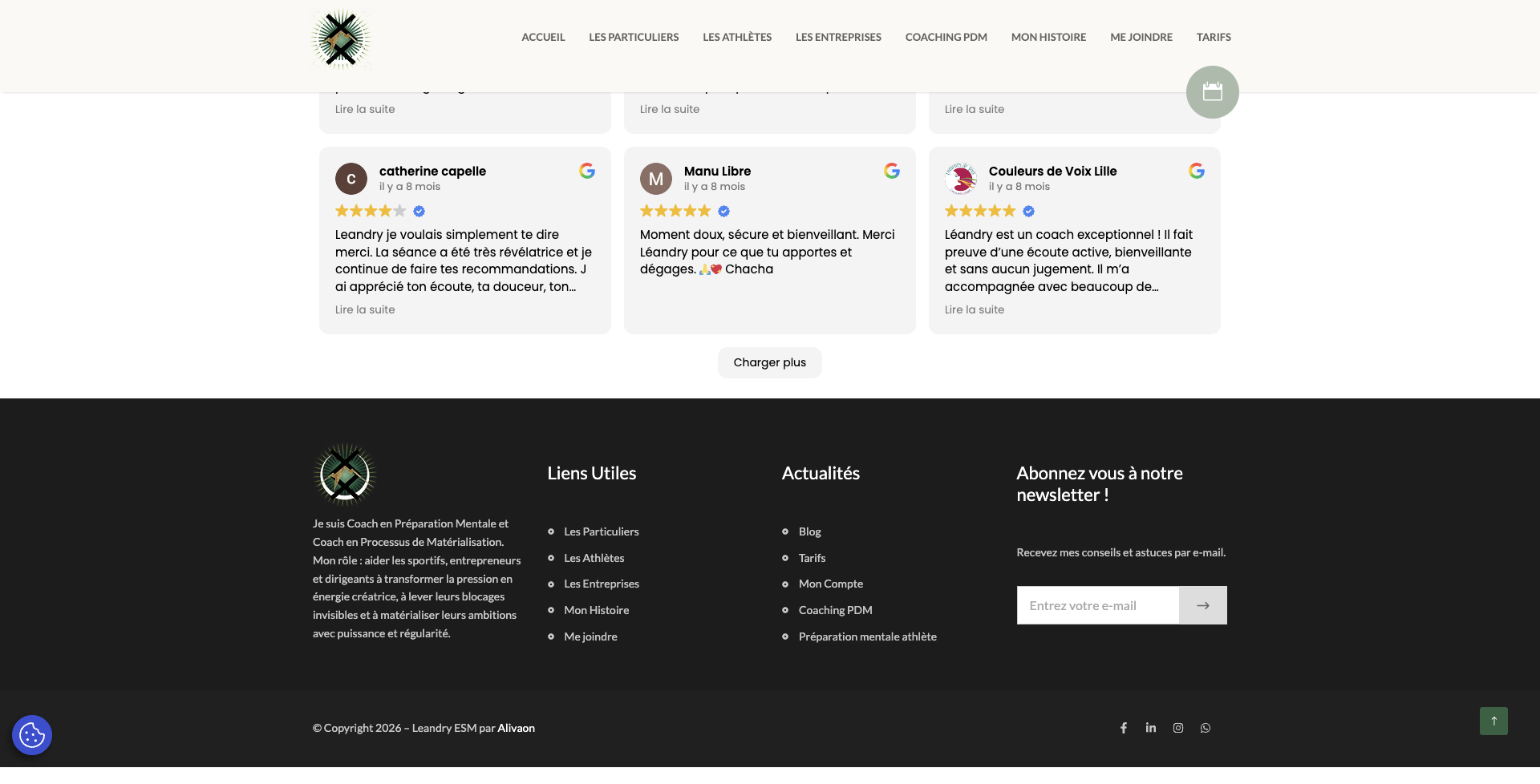Click the footer logo

click(x=344, y=475)
